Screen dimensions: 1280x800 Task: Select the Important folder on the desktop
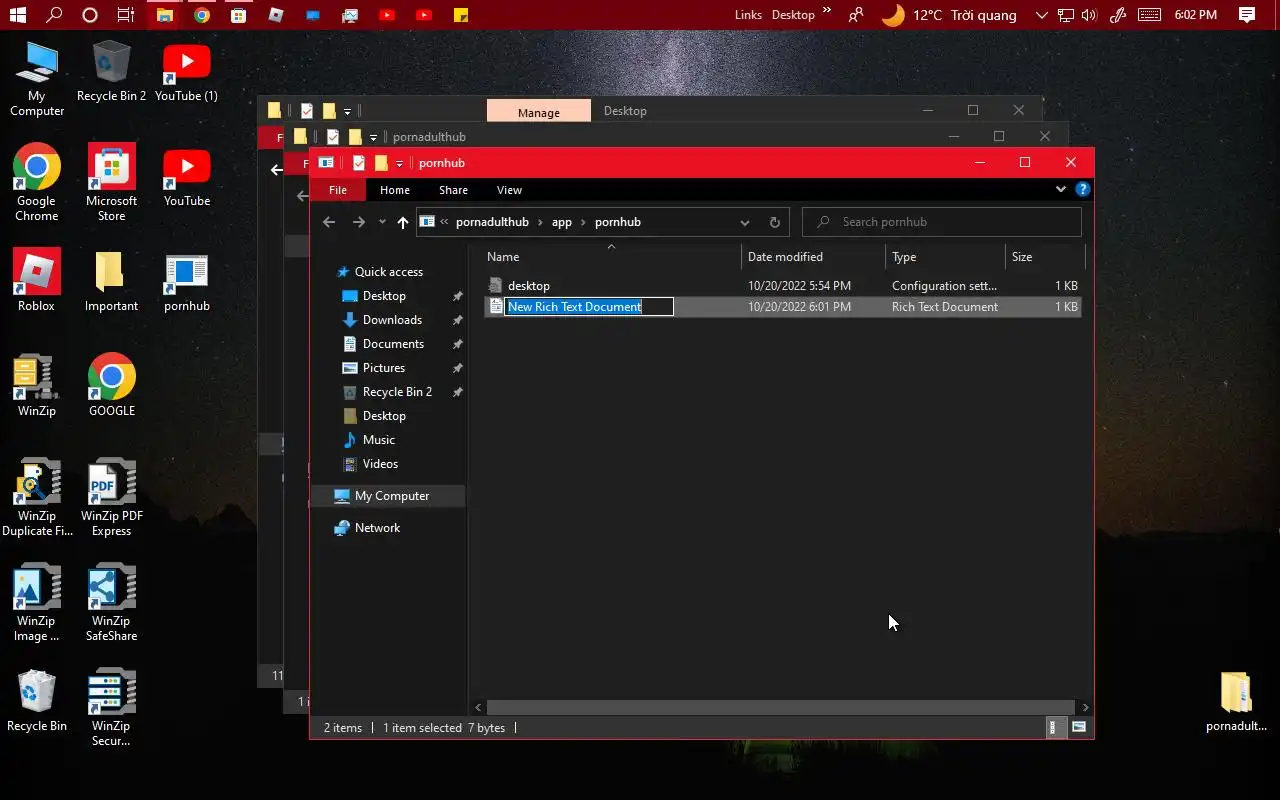111,281
